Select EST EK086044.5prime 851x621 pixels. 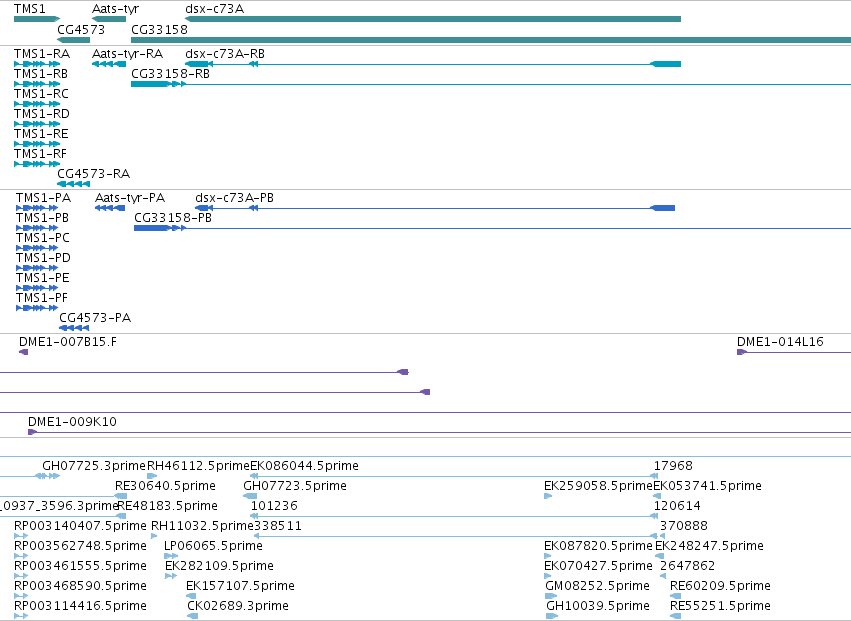304,466
